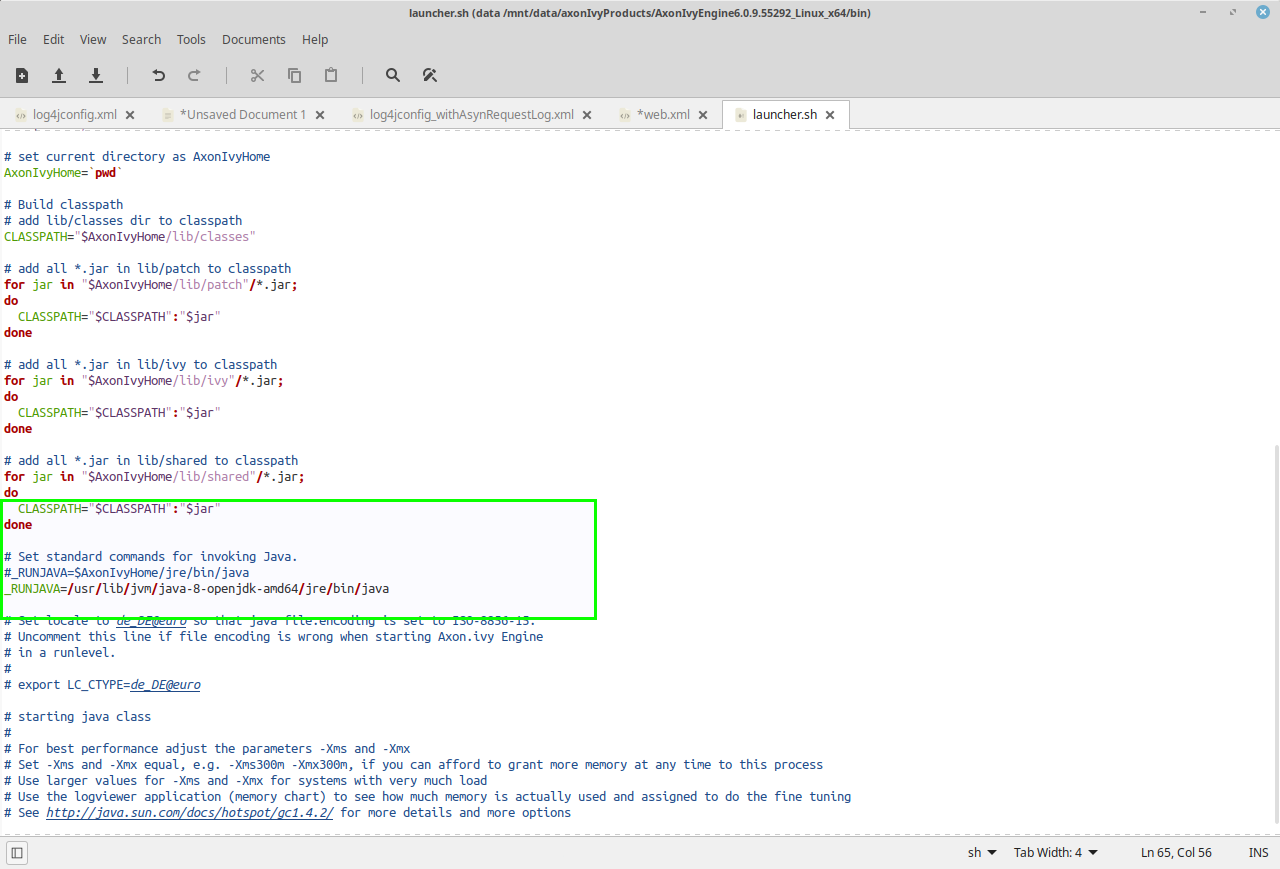This screenshot has height=869, width=1280.
Task: Toggle the side pane from status bar
Action: (x=17, y=853)
